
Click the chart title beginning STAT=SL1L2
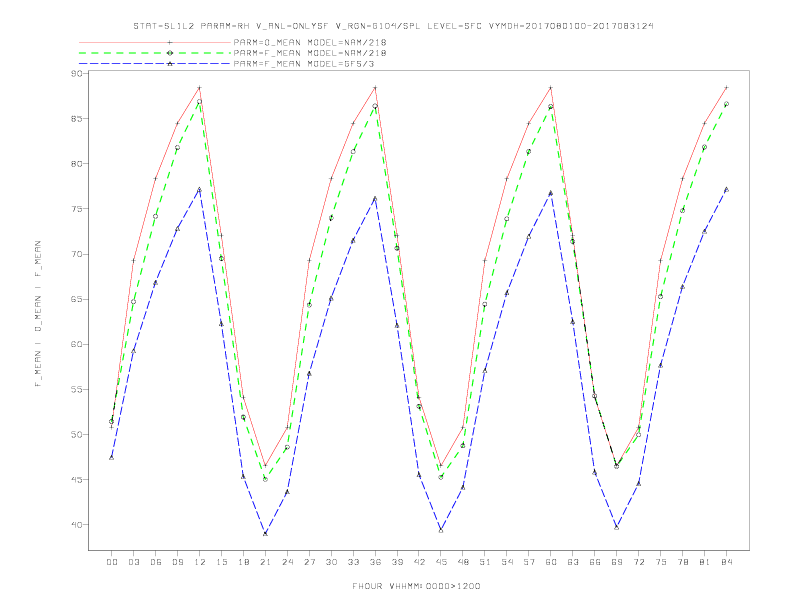[393, 26]
